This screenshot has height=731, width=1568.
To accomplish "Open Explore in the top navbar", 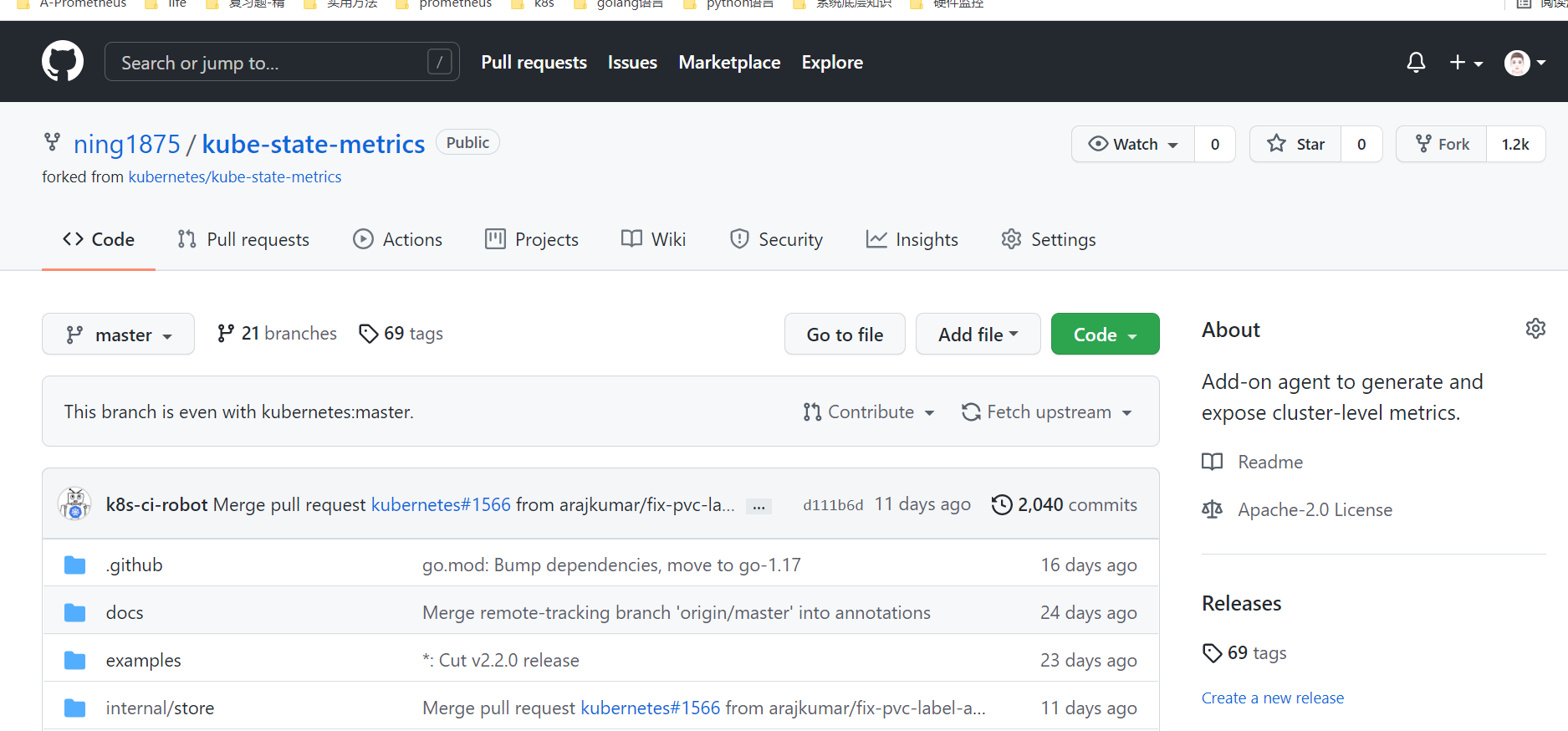I will pyautogui.click(x=832, y=62).
